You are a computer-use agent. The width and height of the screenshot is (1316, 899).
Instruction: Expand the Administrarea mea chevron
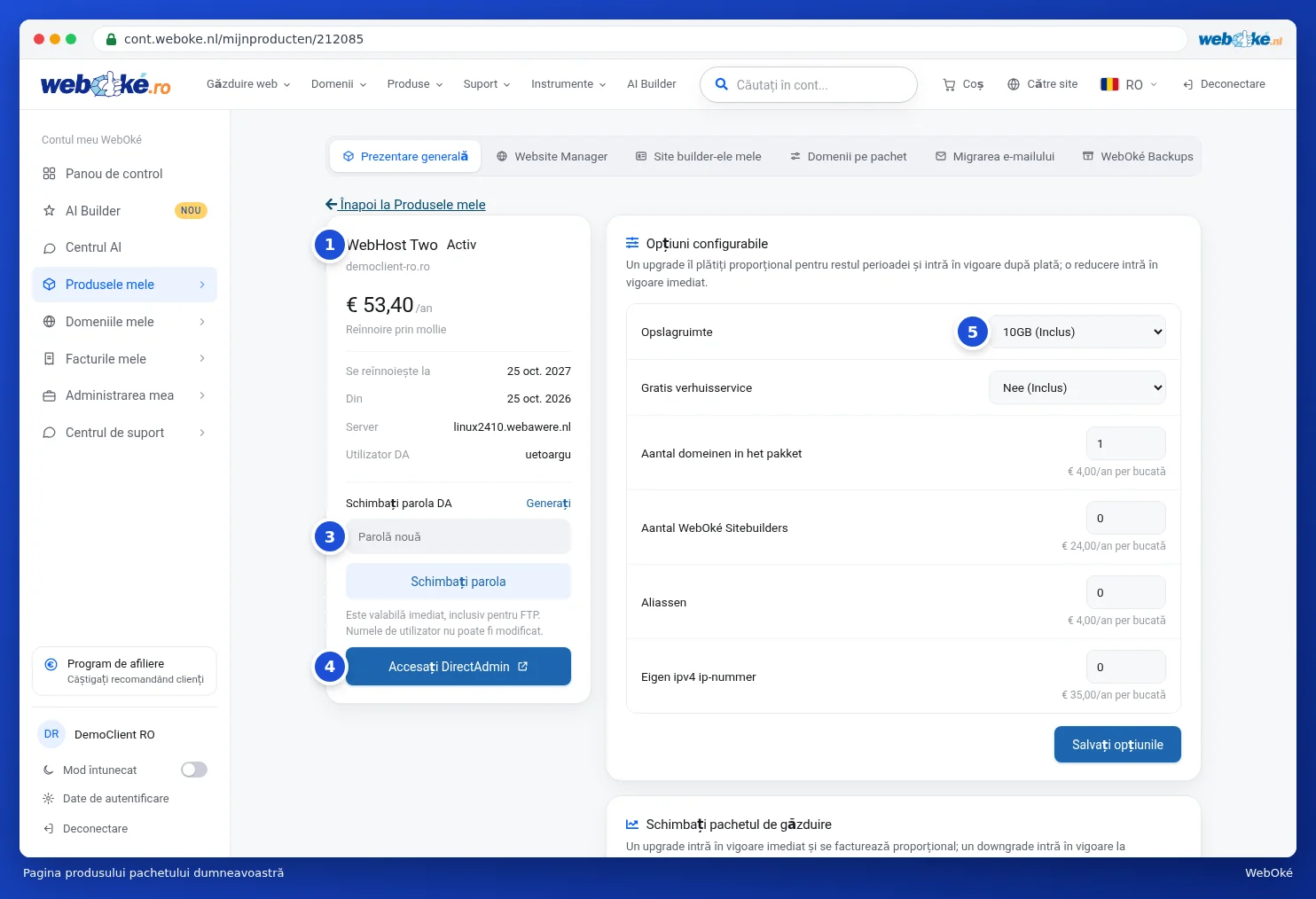[202, 395]
